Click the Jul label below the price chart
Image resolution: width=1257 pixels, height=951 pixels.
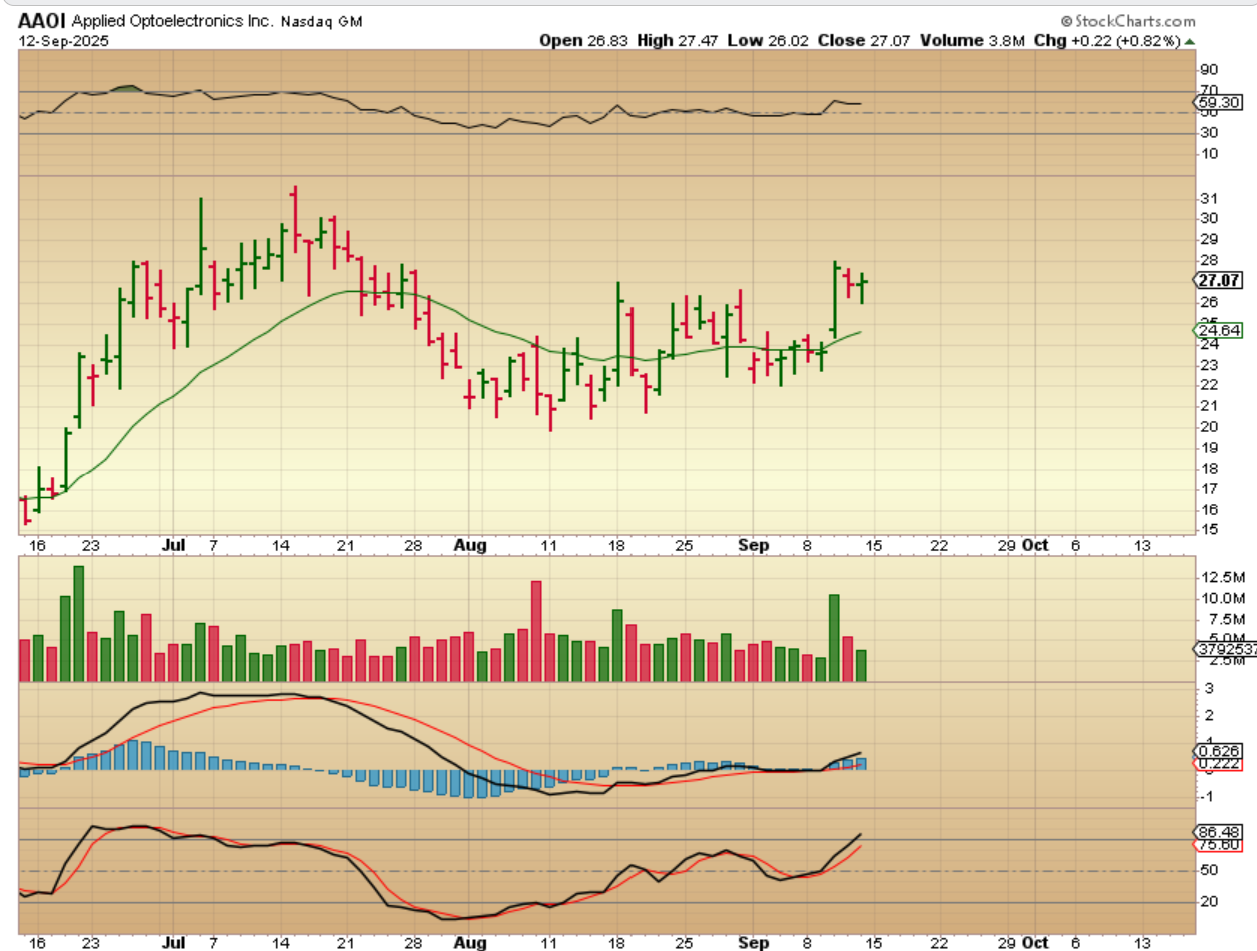click(x=173, y=546)
